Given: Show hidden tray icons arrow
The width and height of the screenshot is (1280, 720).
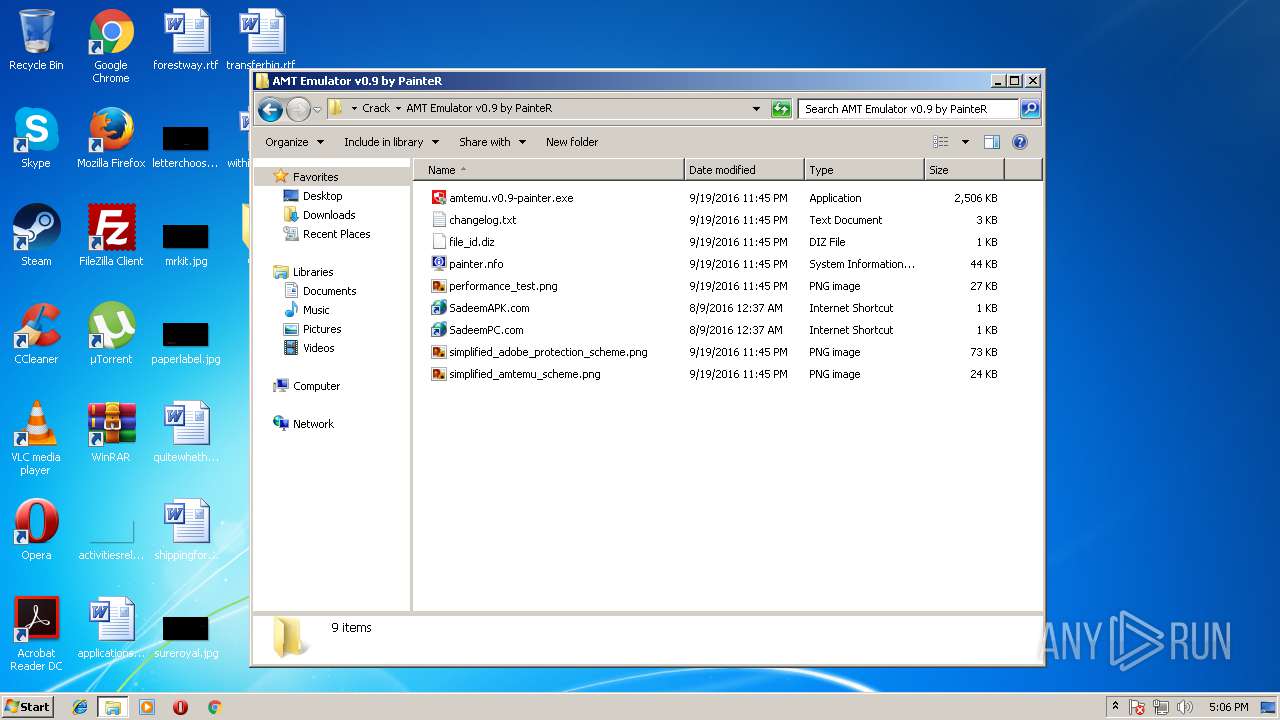Looking at the screenshot, I should (x=1115, y=707).
